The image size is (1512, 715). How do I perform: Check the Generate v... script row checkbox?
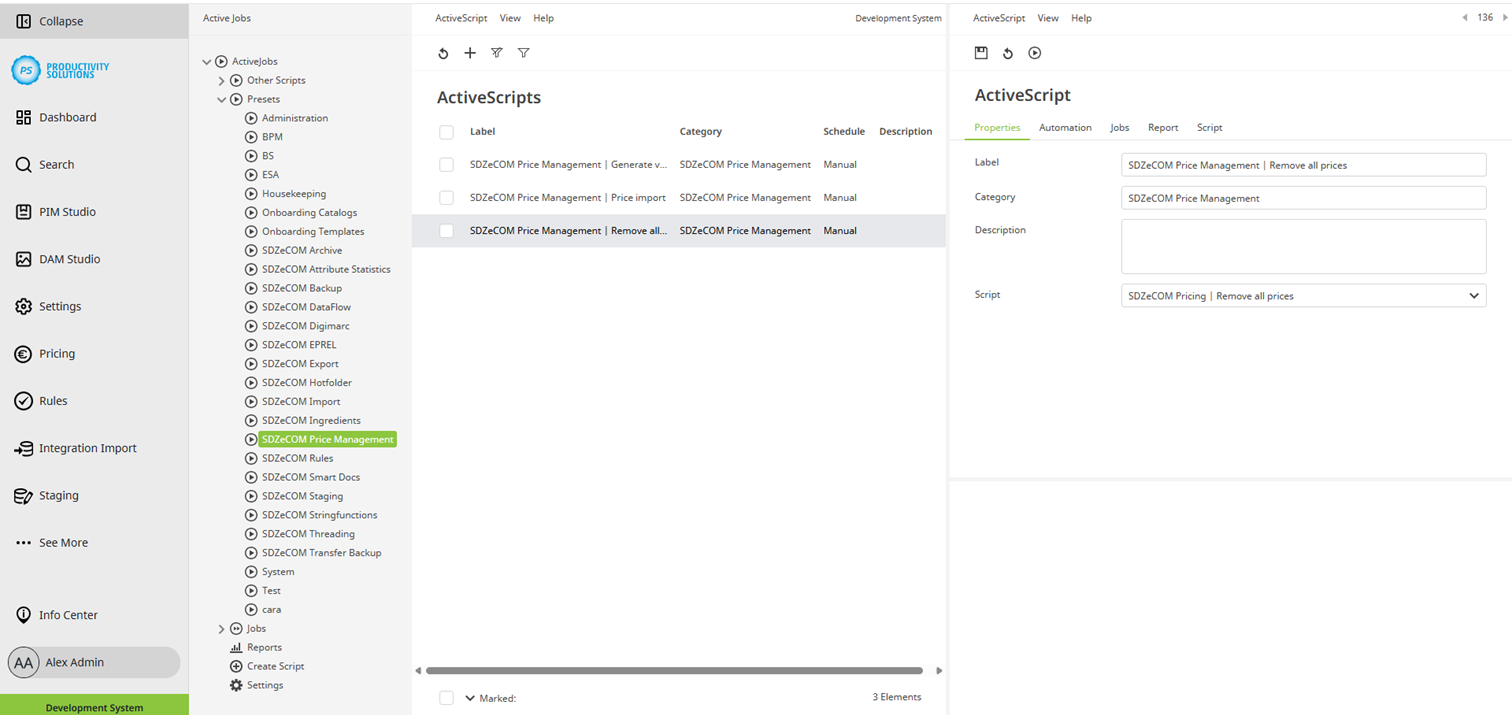click(x=446, y=164)
